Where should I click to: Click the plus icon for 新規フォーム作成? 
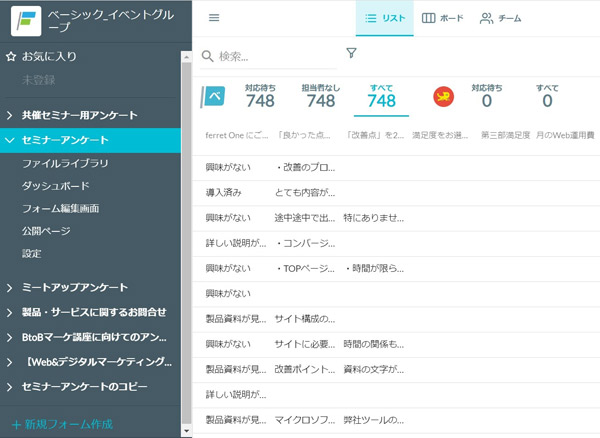click(x=15, y=424)
